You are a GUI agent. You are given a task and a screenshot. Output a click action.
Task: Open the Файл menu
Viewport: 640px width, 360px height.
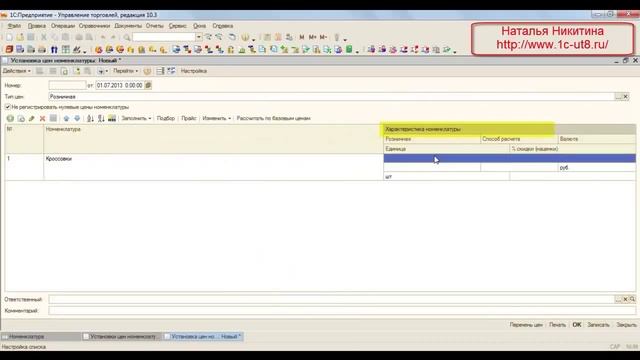[x=14, y=26]
